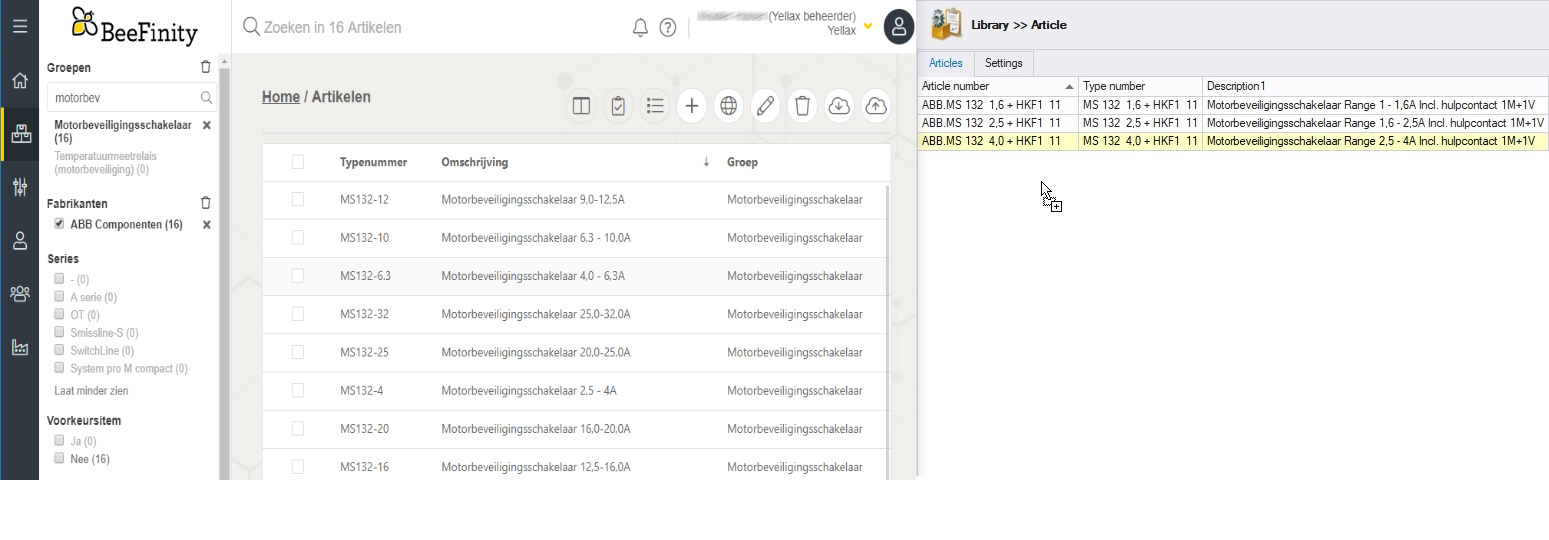Switch to the Settings tab
The width and height of the screenshot is (1549, 540).
(x=1003, y=63)
